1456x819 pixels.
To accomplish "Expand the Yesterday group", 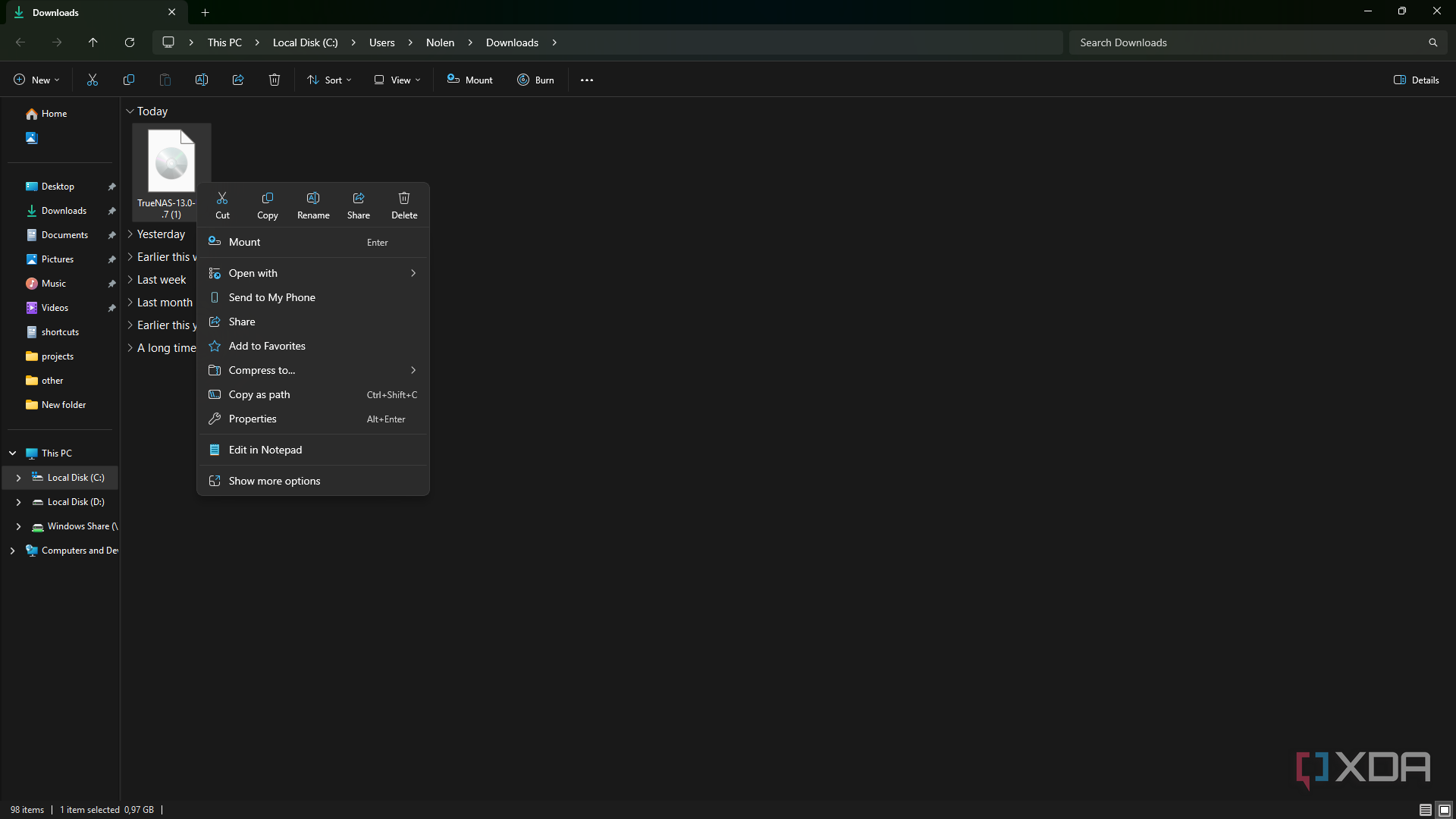I will [x=130, y=234].
